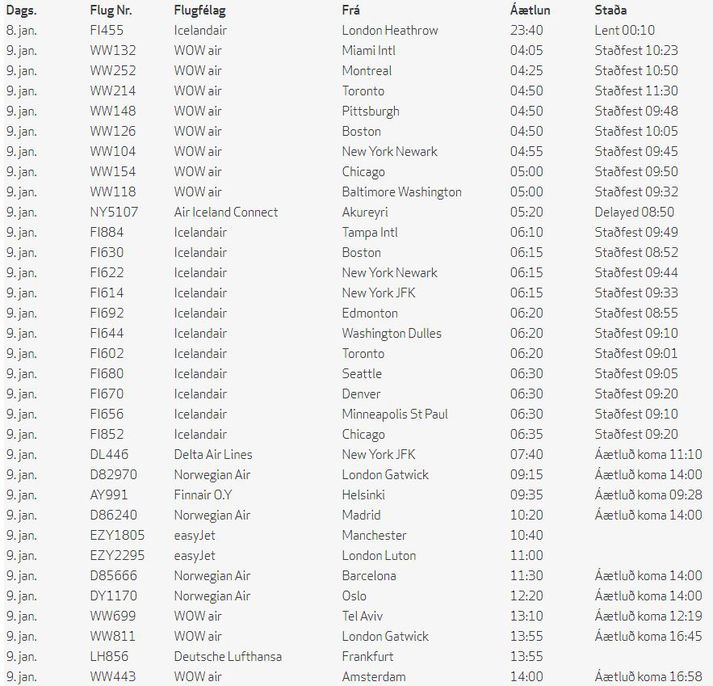Click Delayed 08:50 status for Akureyri

coord(634,212)
